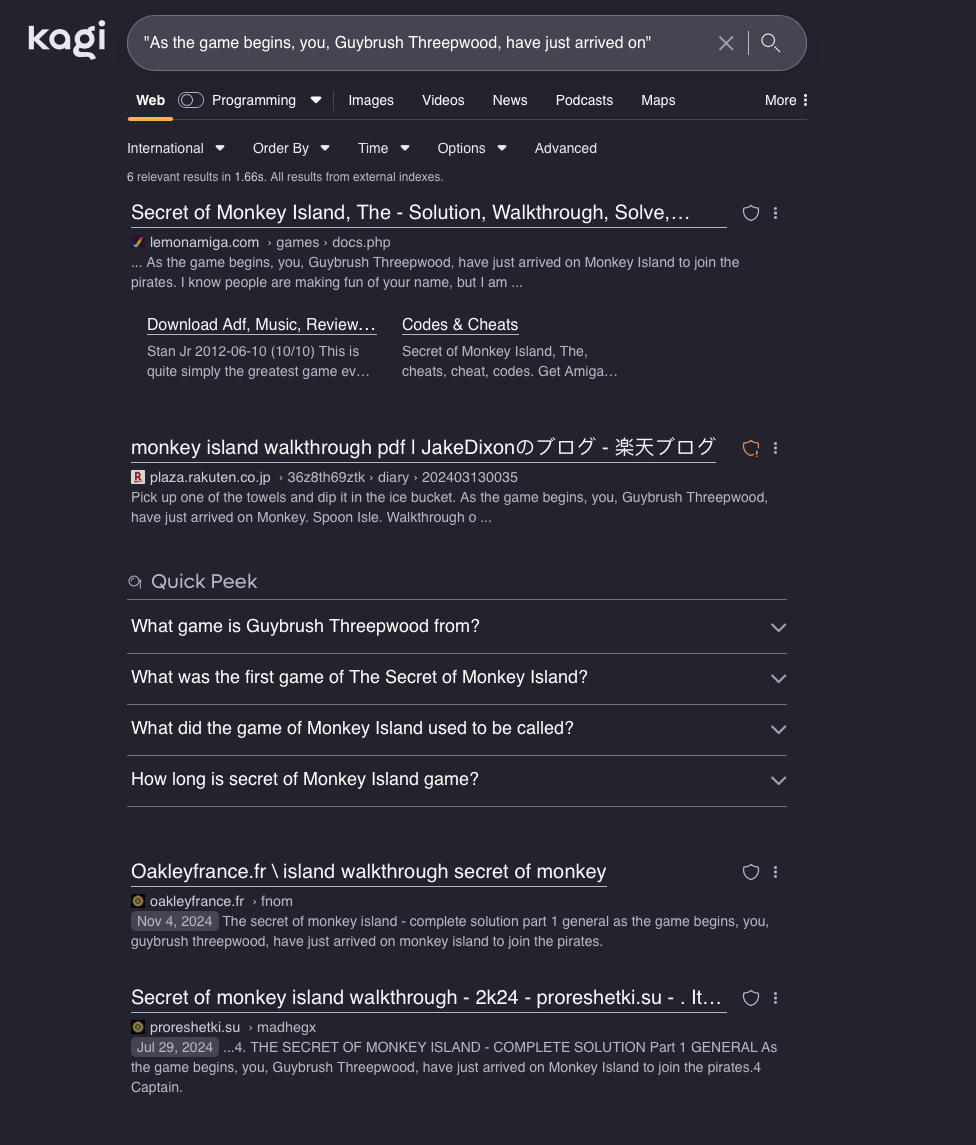976x1145 pixels.
Task: Click shield icon beside lemonamiga result
Action: coord(751,213)
